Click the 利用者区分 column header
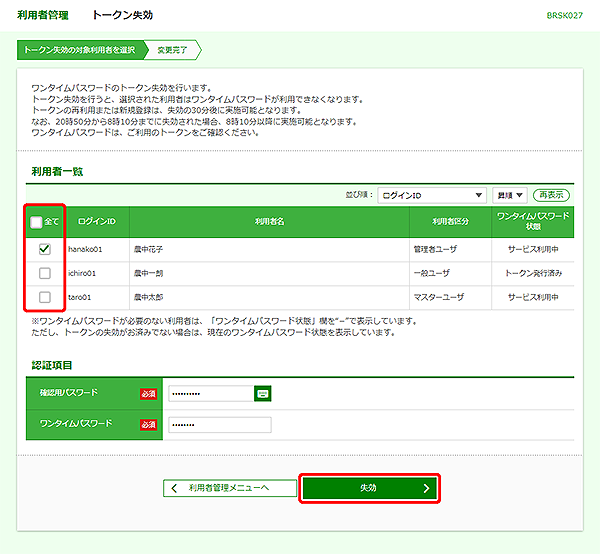The image size is (600, 554). tap(450, 222)
